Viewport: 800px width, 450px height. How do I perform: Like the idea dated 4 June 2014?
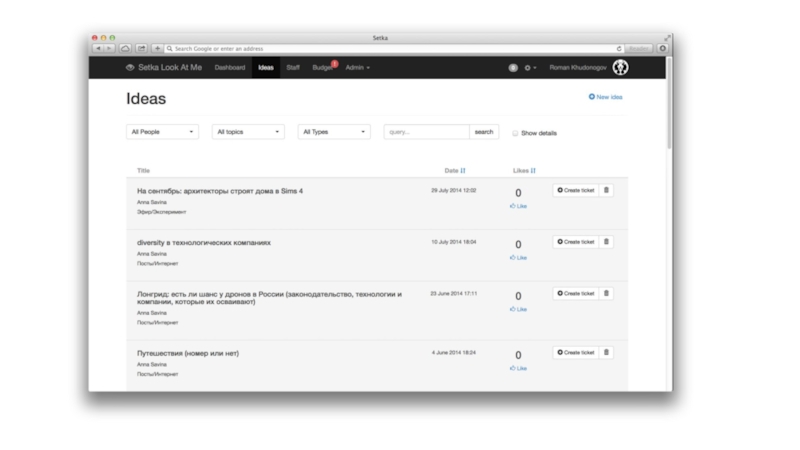(518, 368)
